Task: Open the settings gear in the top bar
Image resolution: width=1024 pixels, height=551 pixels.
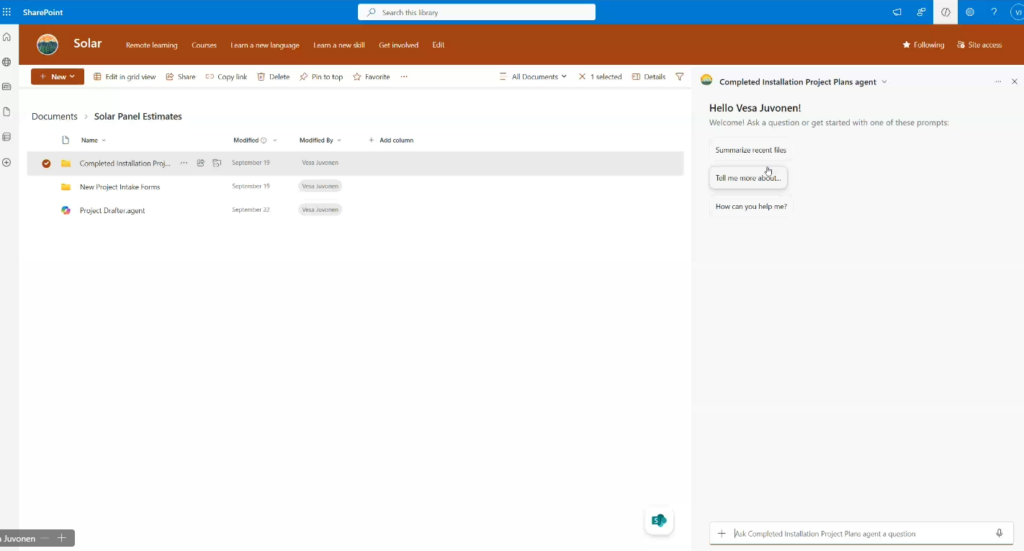Action: [x=969, y=12]
